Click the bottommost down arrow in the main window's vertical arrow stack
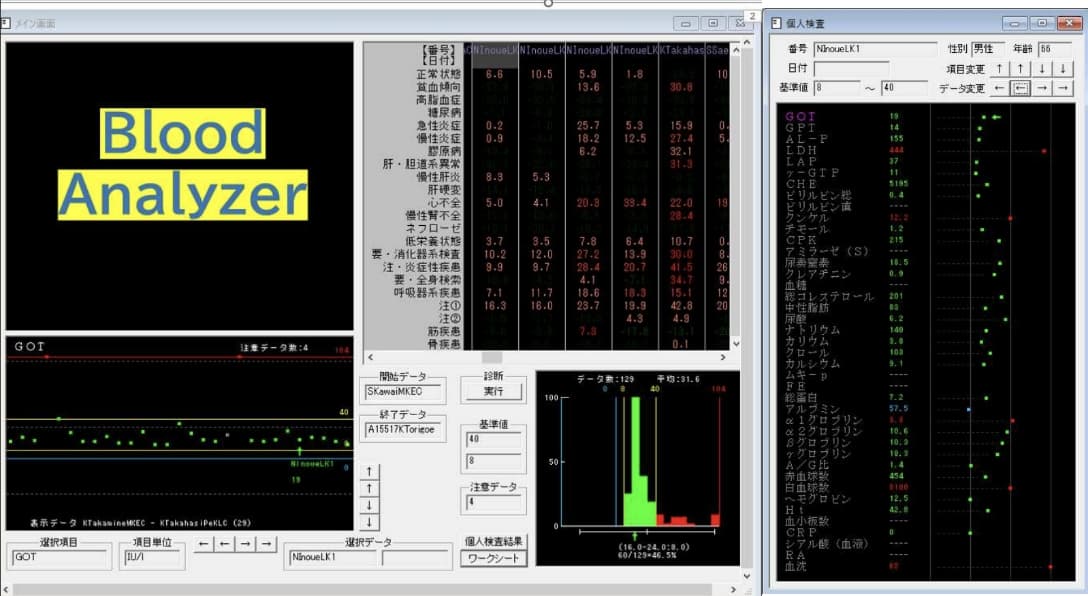This screenshot has height=596, width=1088. click(370, 522)
